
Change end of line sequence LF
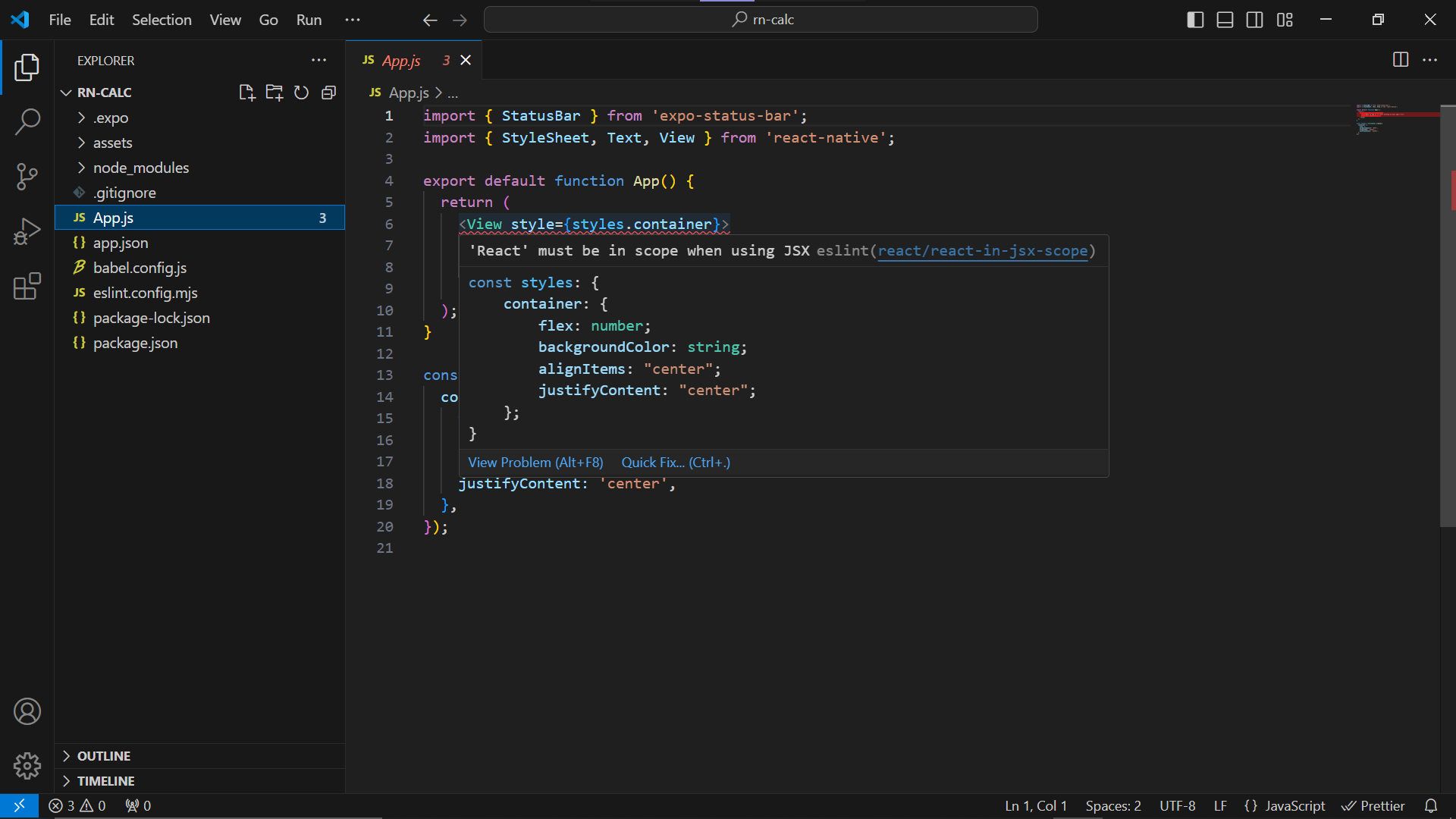pos(1220,805)
